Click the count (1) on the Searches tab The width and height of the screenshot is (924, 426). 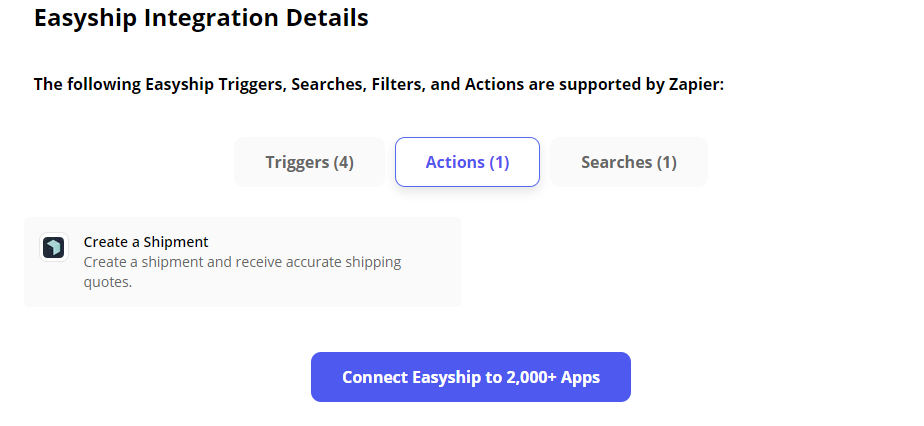[666, 162]
